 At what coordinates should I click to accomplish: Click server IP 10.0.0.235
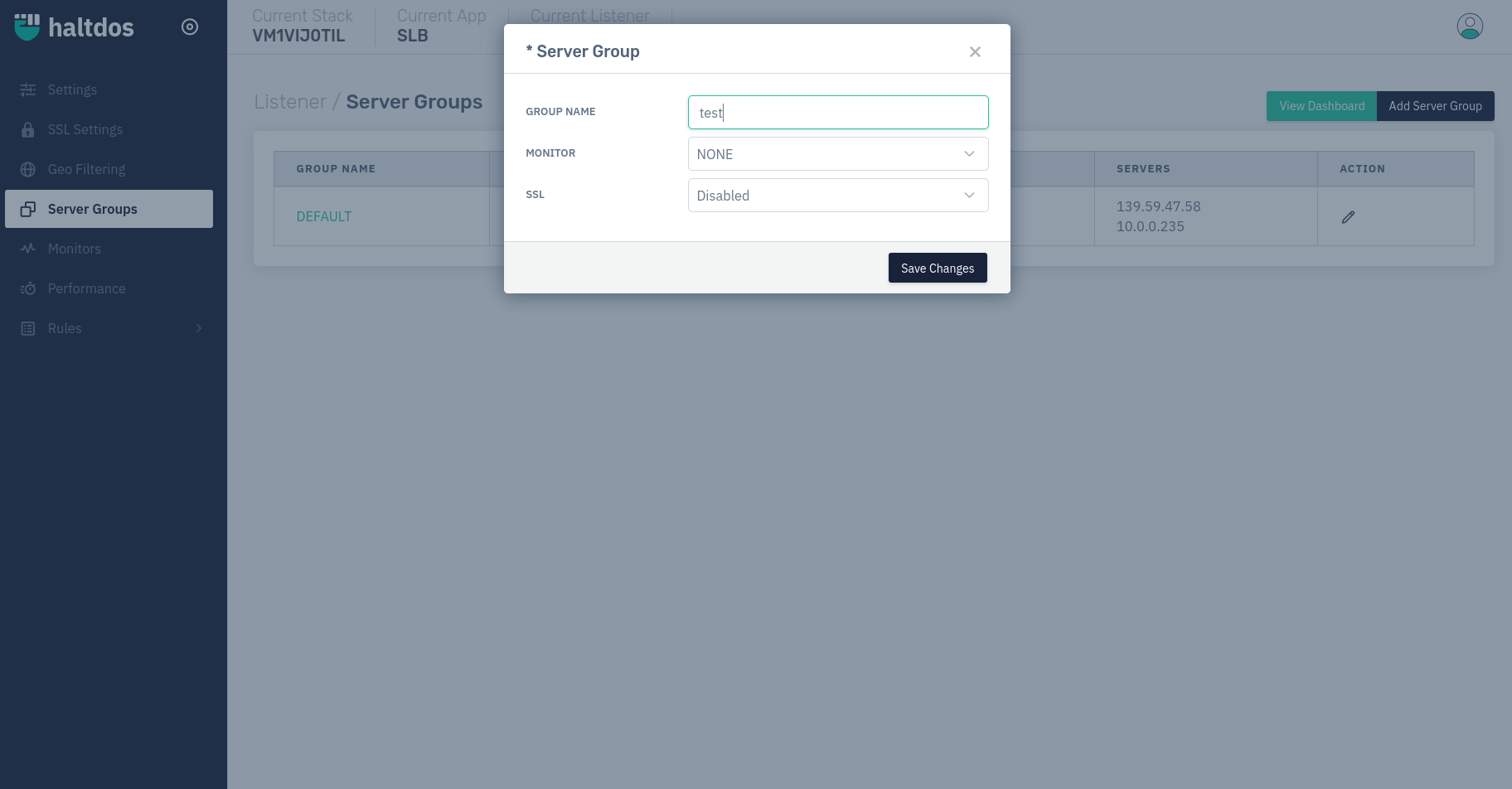[x=1151, y=226]
